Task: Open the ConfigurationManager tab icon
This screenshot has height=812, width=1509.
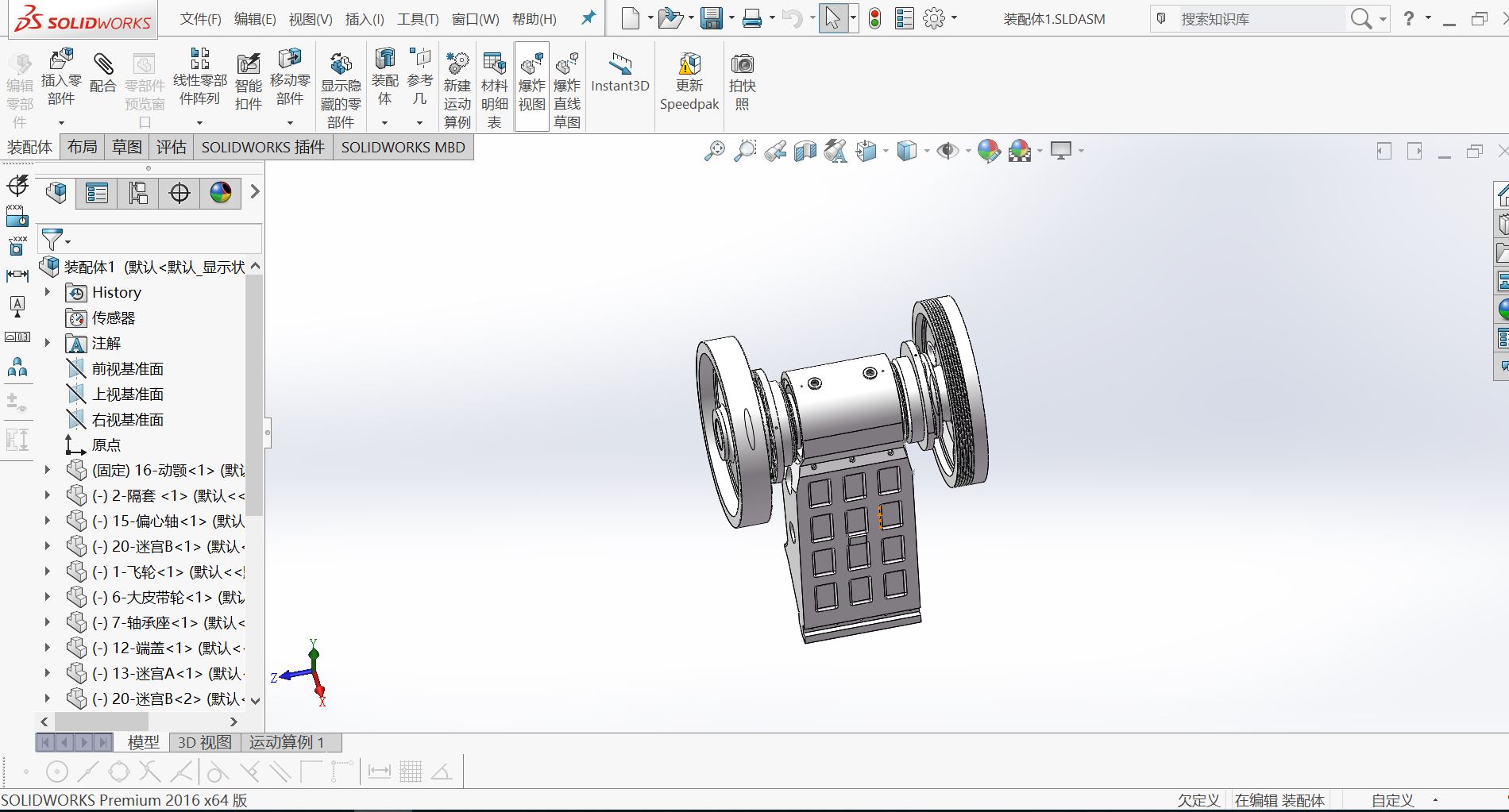Action: [x=138, y=193]
